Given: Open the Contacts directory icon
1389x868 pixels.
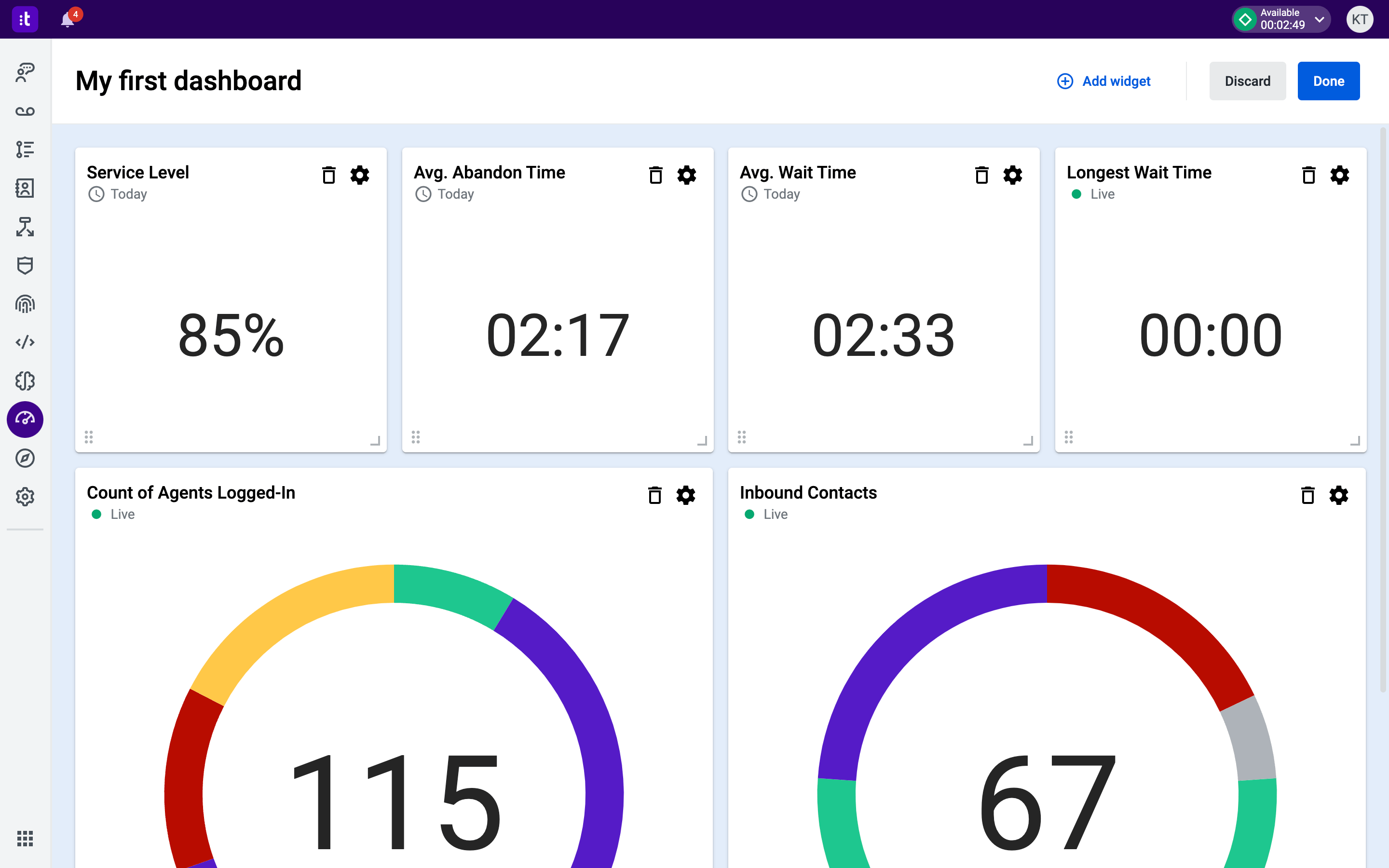Looking at the screenshot, I should 25,188.
